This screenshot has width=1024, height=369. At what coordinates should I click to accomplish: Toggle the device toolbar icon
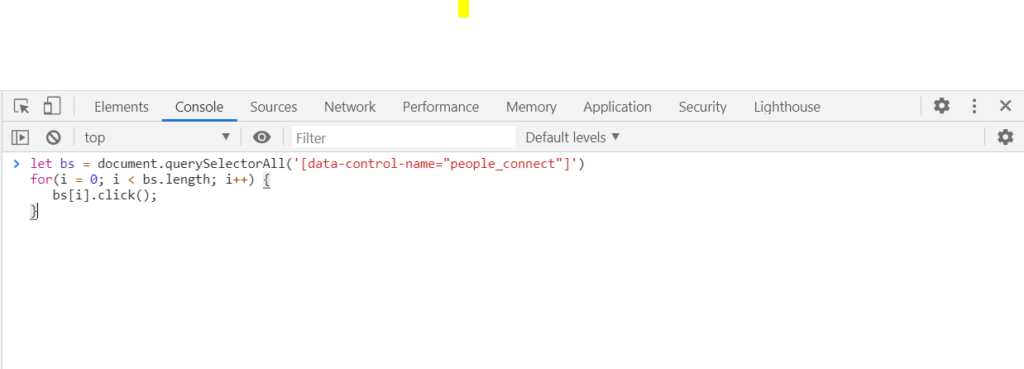click(52, 106)
